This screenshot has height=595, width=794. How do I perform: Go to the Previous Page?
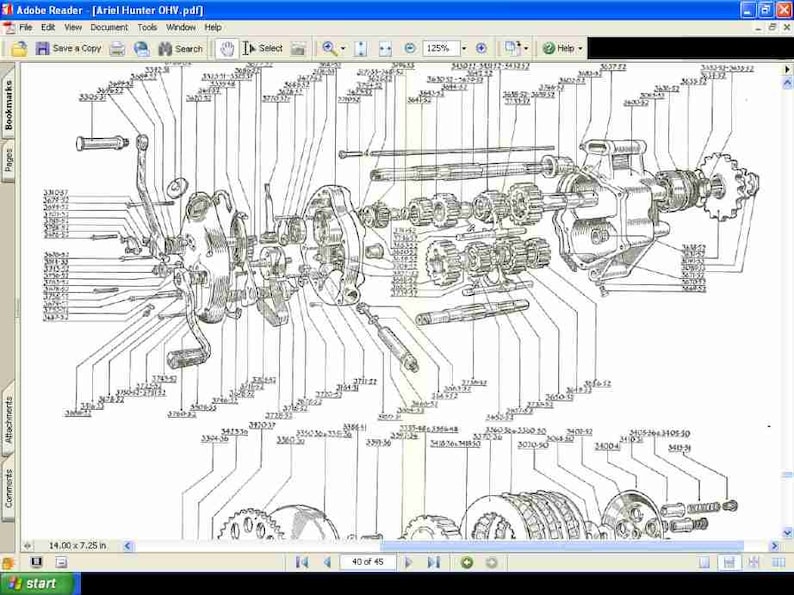pyautogui.click(x=327, y=562)
